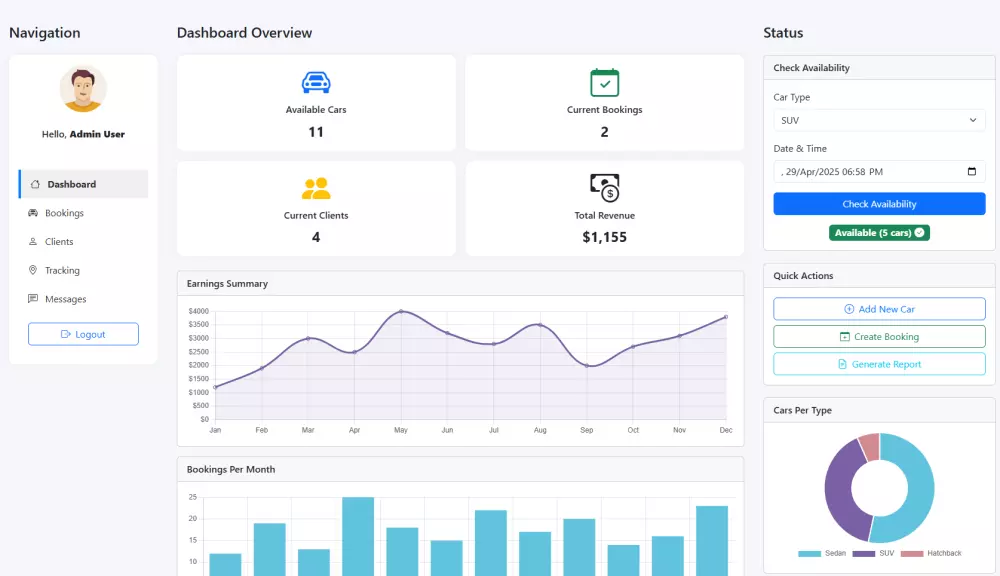
Task: Click the Check Availability panel header text
Action: pos(811,68)
